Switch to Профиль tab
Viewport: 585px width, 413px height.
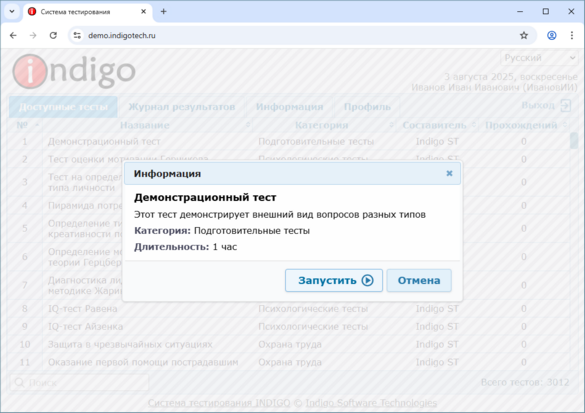click(367, 107)
